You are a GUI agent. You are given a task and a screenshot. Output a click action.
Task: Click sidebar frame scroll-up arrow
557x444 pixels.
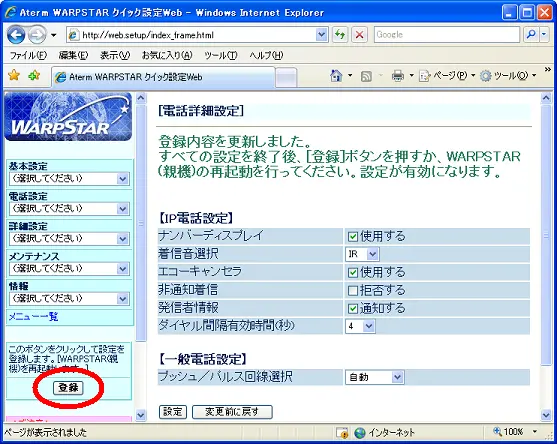pyautogui.click(x=141, y=98)
